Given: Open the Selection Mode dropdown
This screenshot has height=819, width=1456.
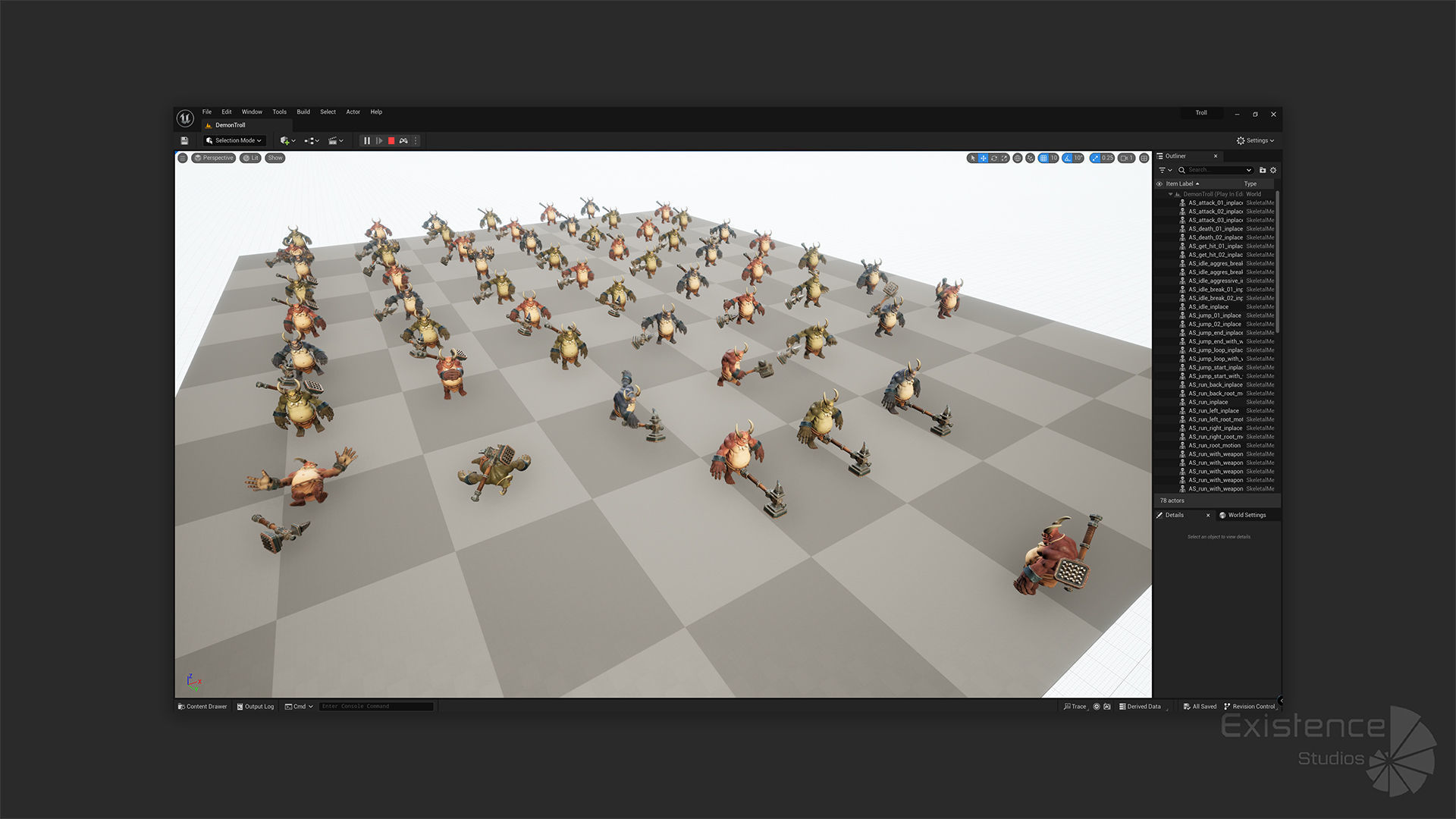Looking at the screenshot, I should click(x=234, y=141).
